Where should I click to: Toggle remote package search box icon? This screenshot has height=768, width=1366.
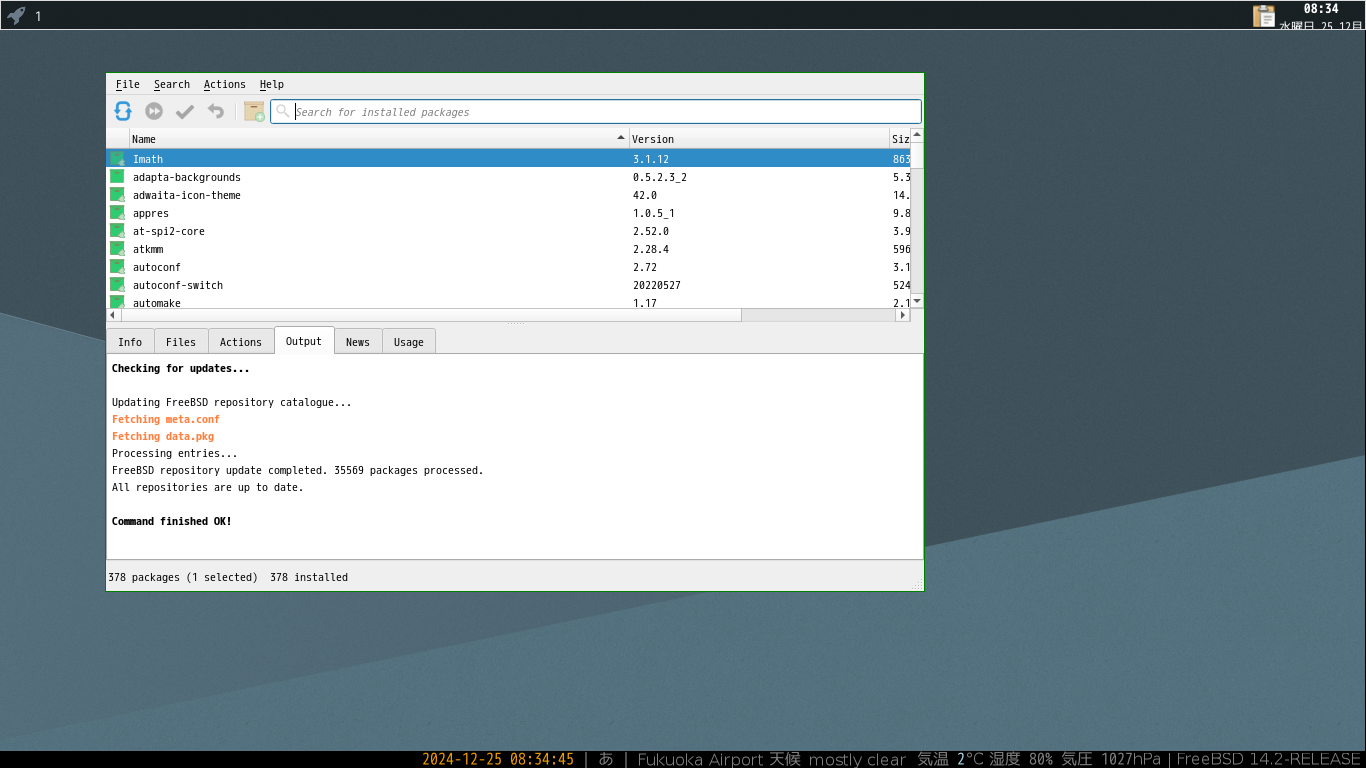[254, 111]
